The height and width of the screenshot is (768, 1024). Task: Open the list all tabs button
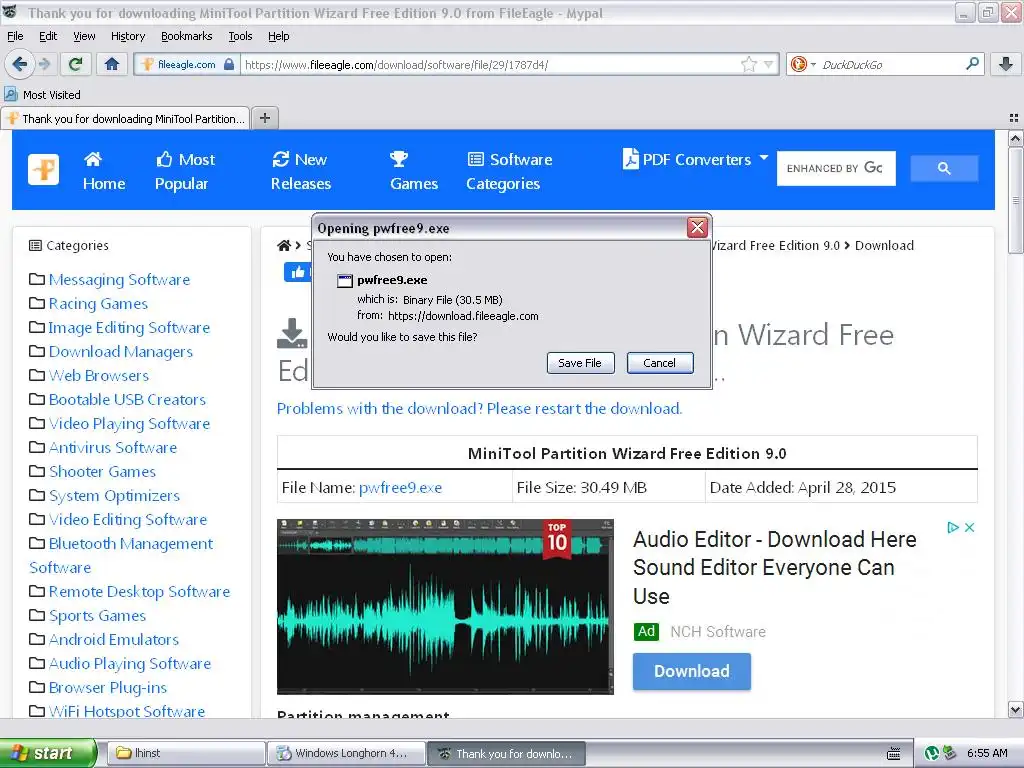(1014, 118)
